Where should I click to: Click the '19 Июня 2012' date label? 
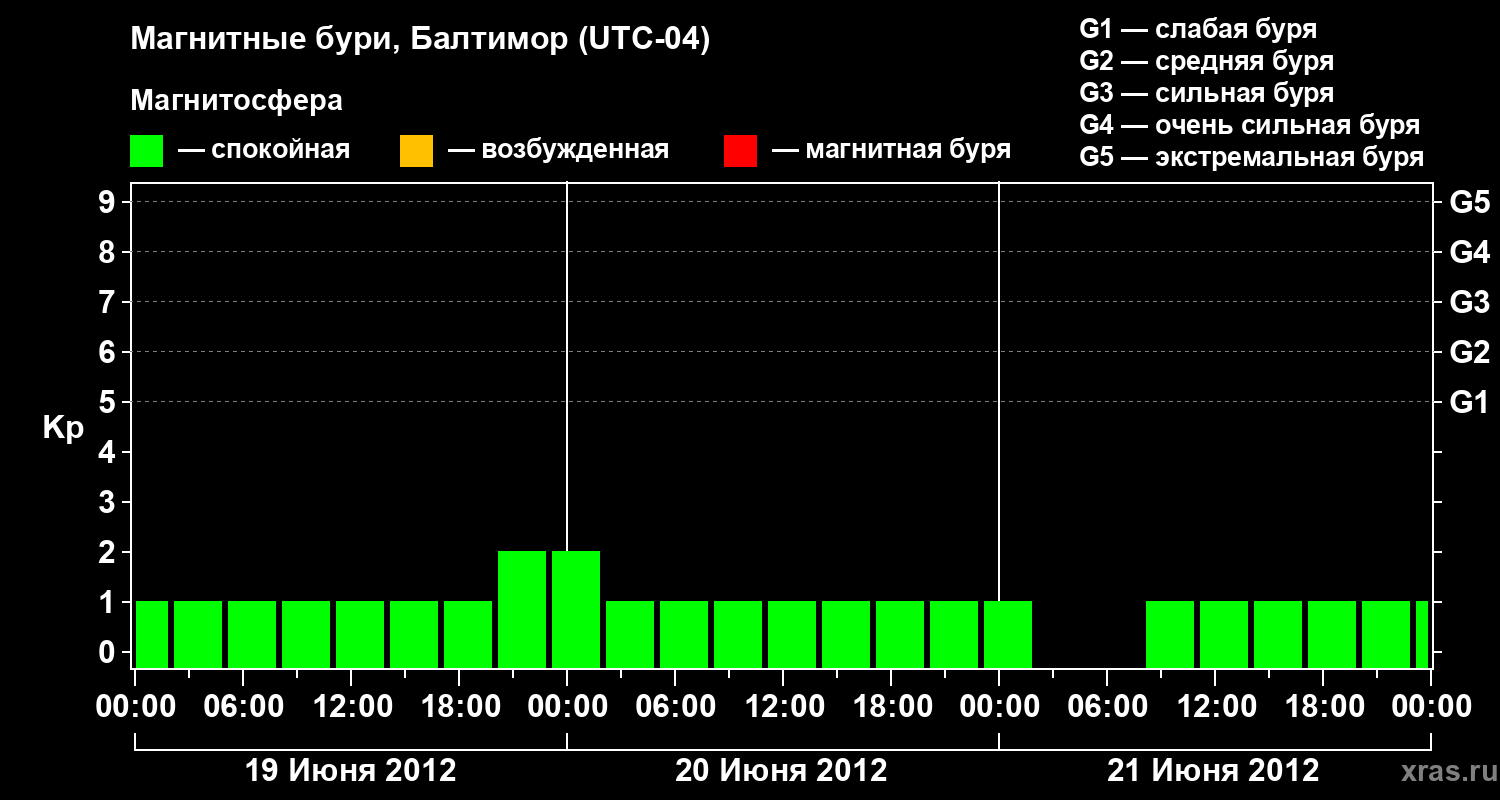(x=351, y=771)
